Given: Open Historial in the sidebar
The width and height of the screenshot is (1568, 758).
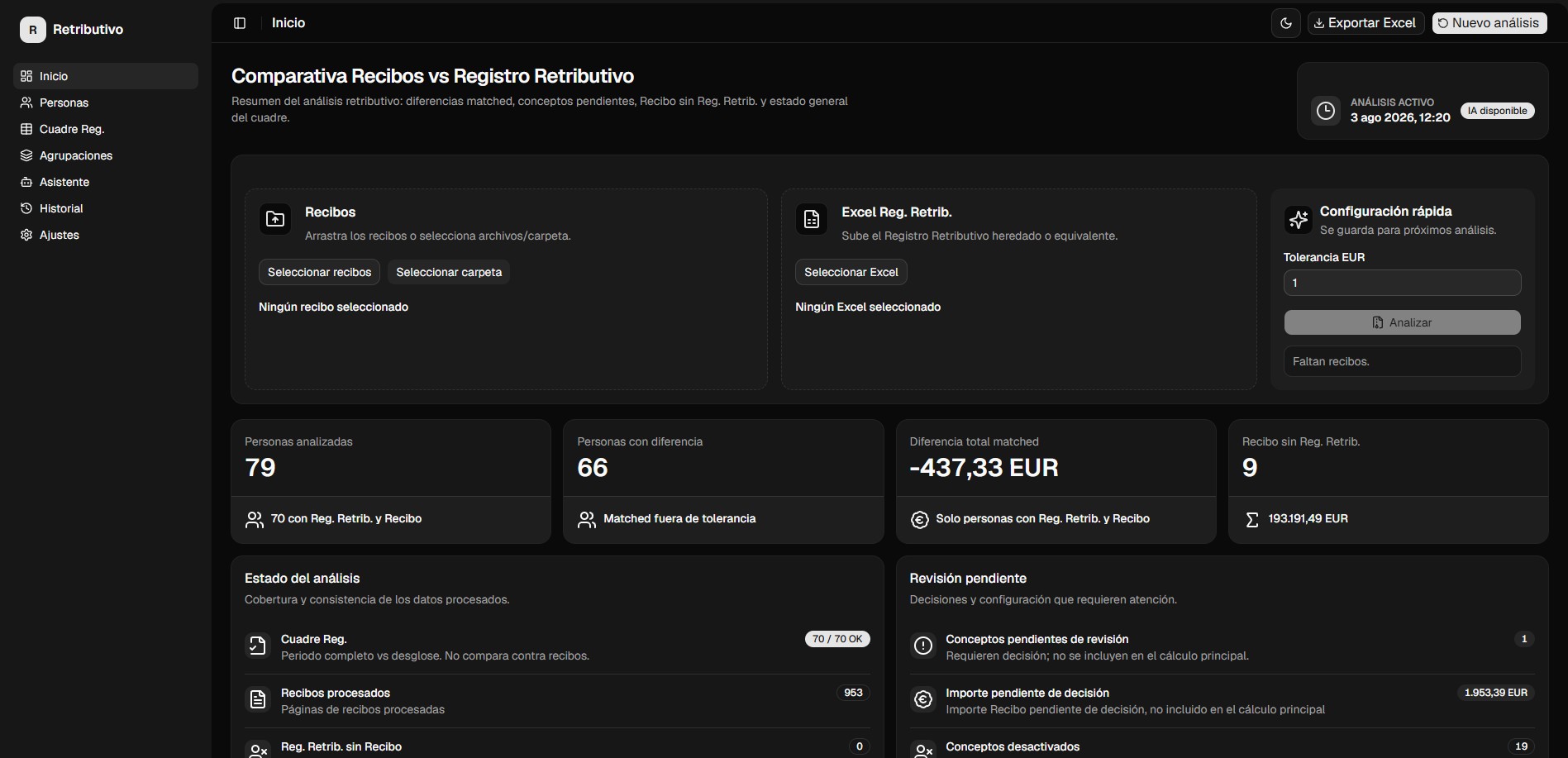Looking at the screenshot, I should (106, 208).
